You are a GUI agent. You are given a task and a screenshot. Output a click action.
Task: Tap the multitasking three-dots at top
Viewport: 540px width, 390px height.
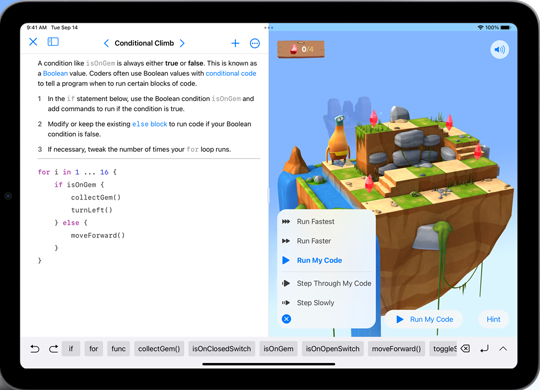pyautogui.click(x=269, y=28)
